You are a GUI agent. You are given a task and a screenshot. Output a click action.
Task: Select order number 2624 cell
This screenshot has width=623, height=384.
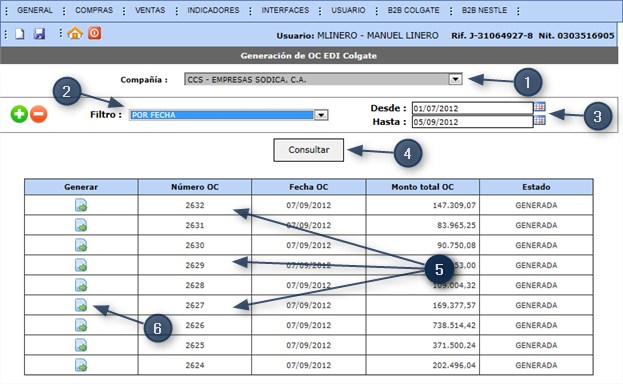point(195,365)
